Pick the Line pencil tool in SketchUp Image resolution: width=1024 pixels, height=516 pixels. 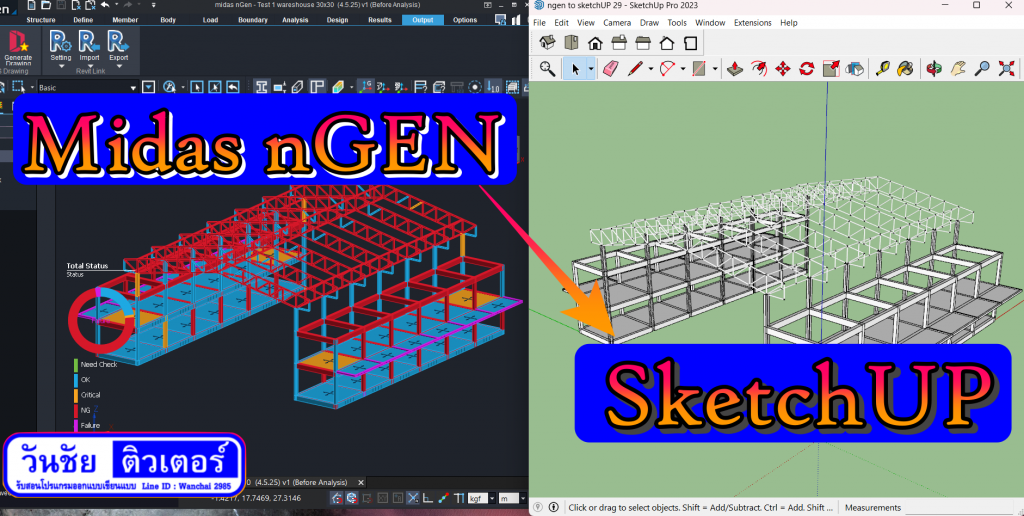tap(635, 68)
